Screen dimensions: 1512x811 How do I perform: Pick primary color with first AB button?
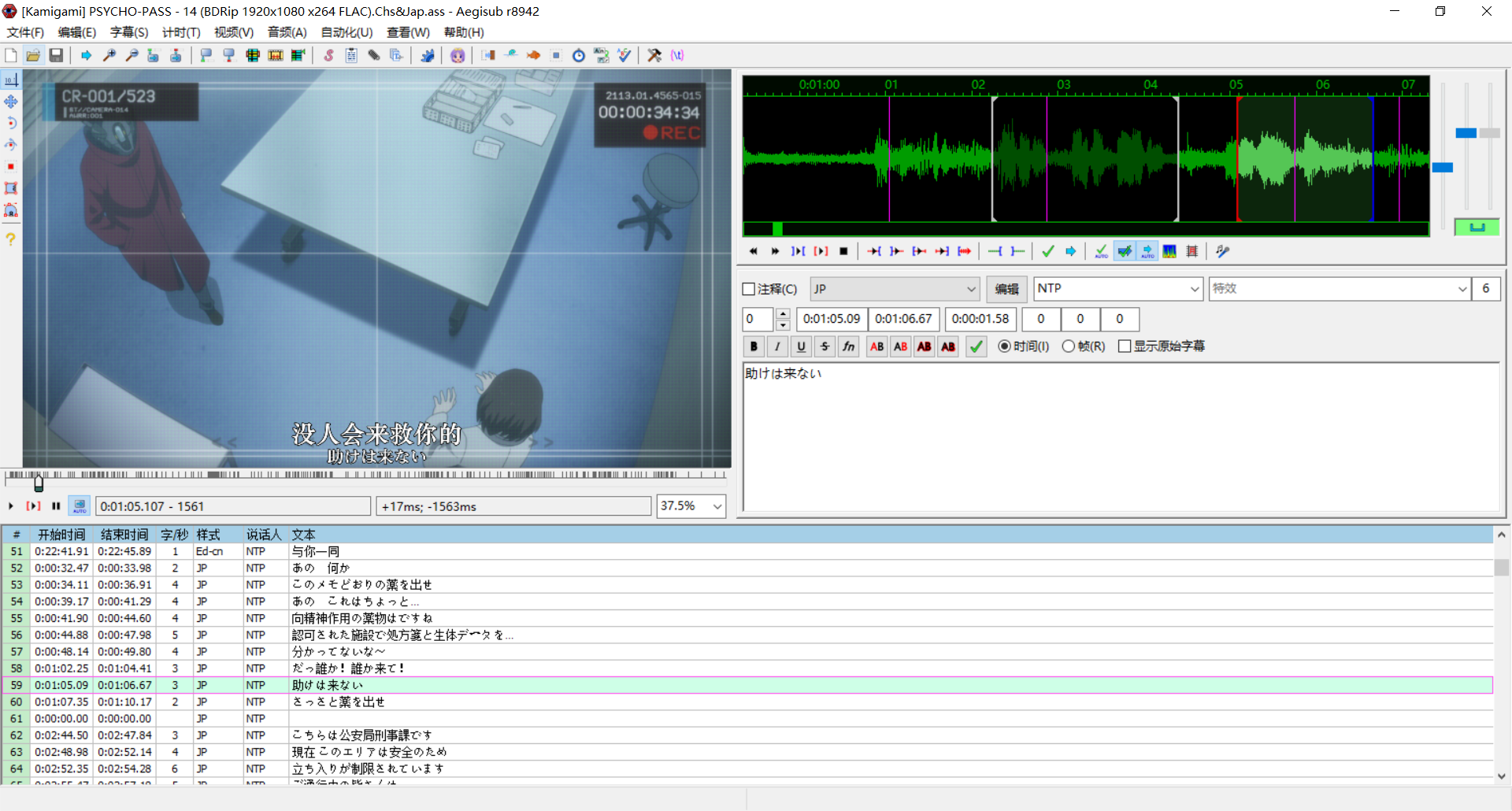pyautogui.click(x=876, y=346)
